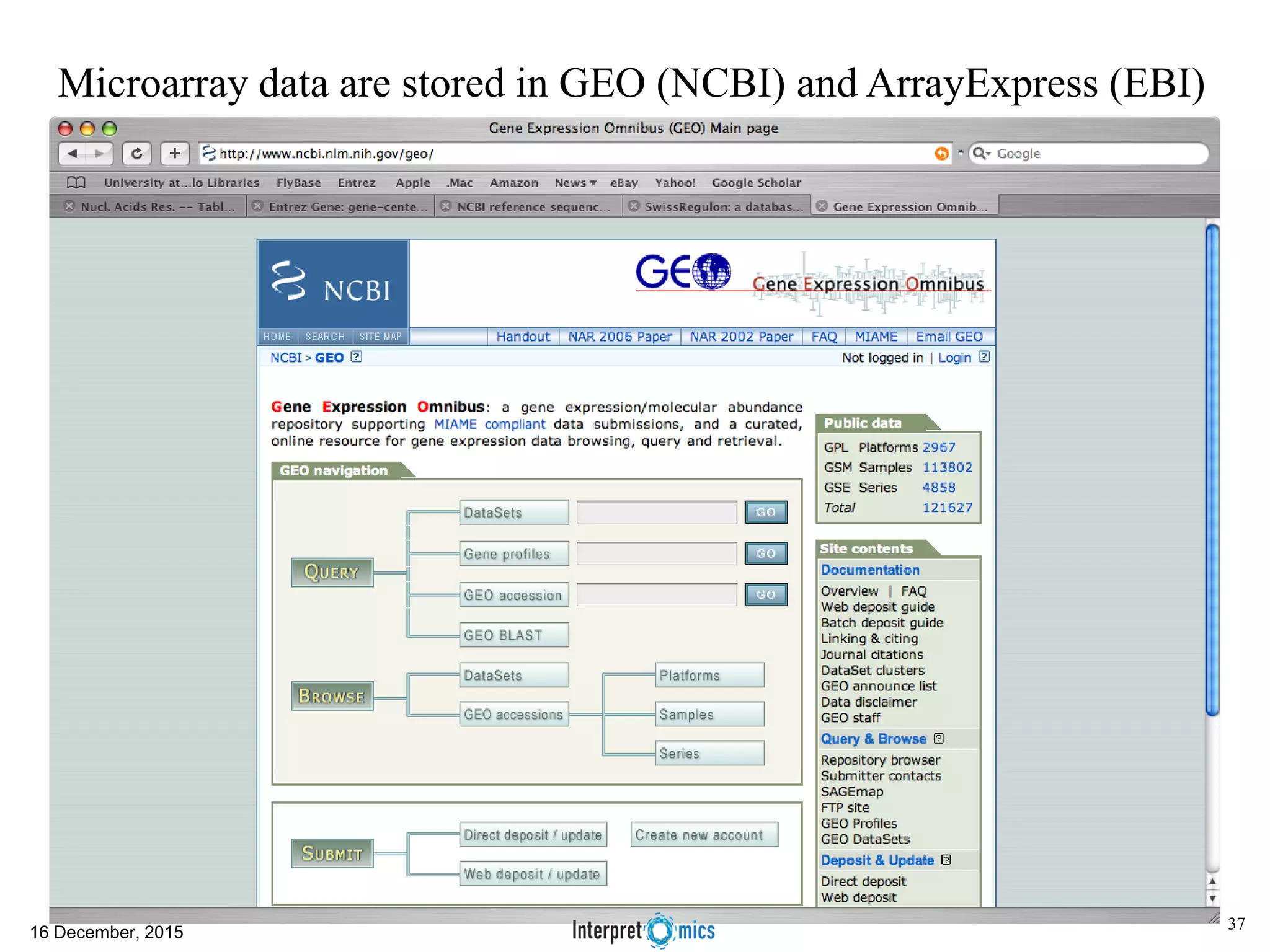Click the SEARCH nav item under NCBI
The image size is (1270, 952).
coord(325,336)
